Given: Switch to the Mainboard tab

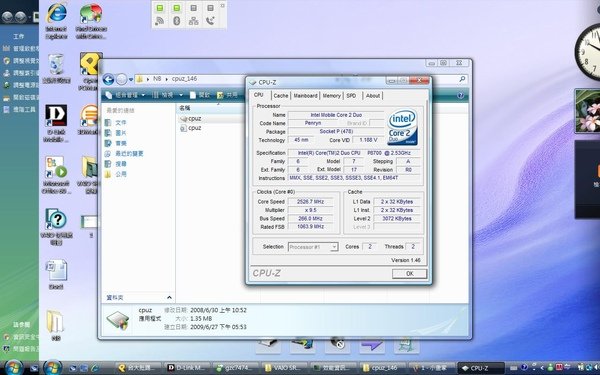Looking at the screenshot, I should click(305, 96).
